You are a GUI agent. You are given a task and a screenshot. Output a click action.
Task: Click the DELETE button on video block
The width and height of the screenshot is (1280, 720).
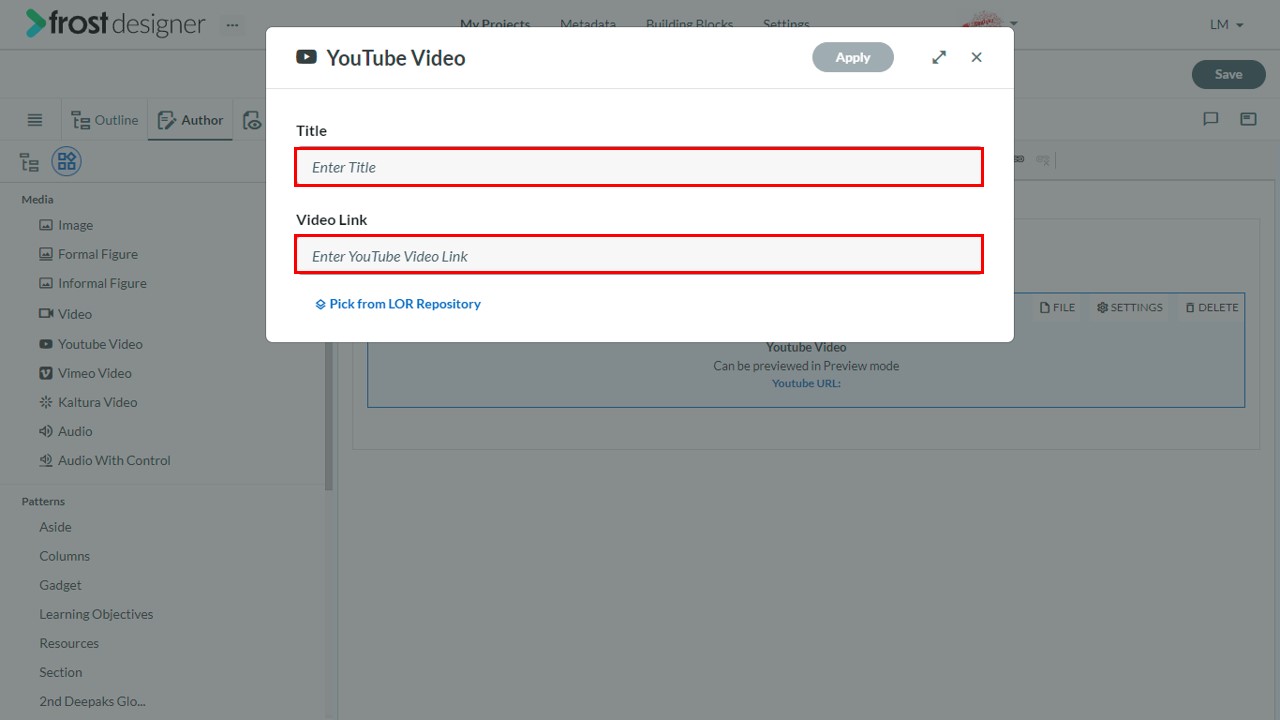(1212, 307)
